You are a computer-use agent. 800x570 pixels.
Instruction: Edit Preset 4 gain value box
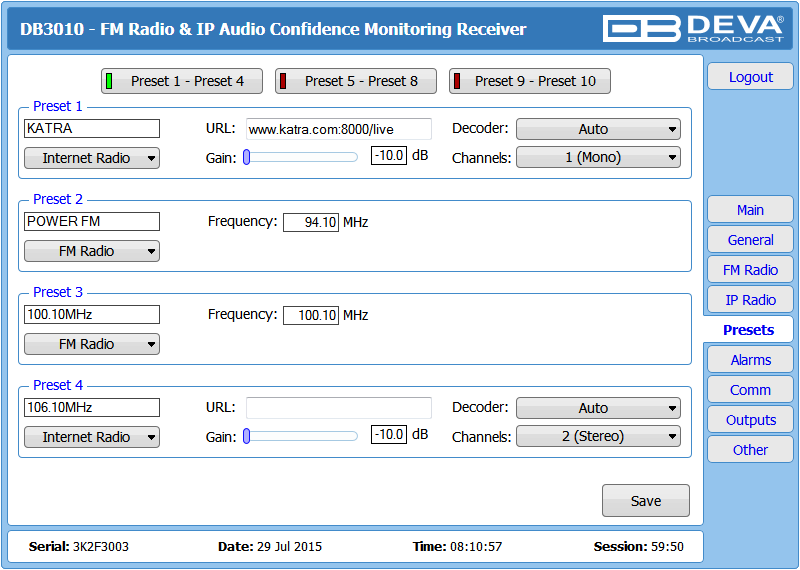389,434
